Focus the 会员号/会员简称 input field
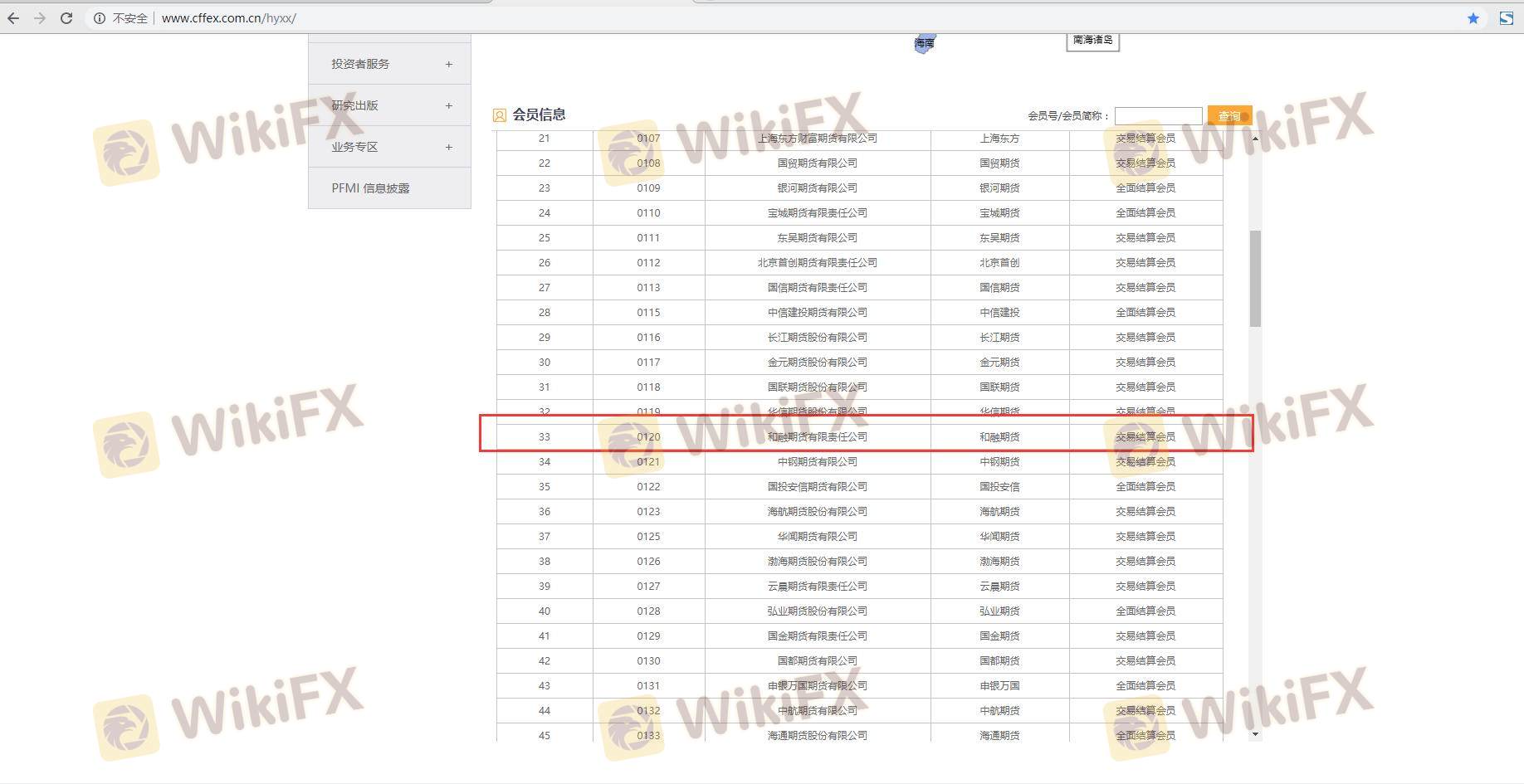The width and height of the screenshot is (1524, 784). [1158, 116]
